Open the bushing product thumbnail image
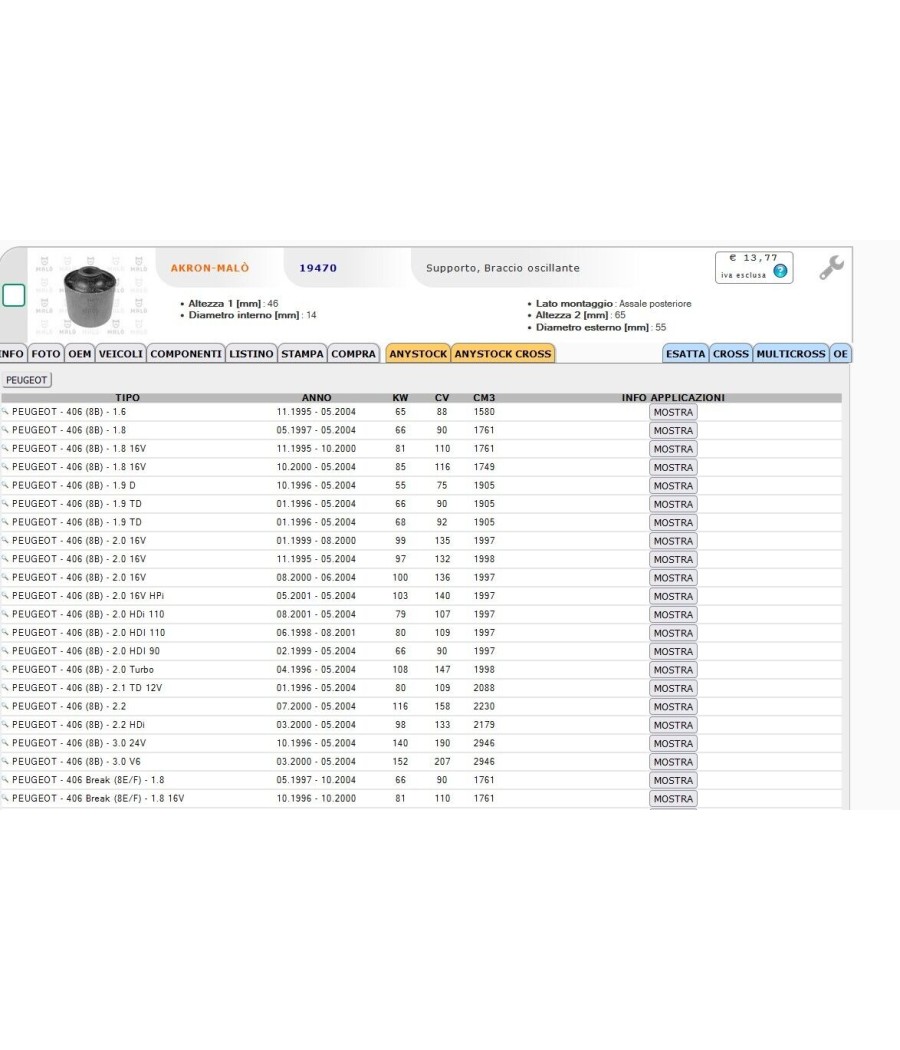The width and height of the screenshot is (900, 1050). (x=90, y=296)
